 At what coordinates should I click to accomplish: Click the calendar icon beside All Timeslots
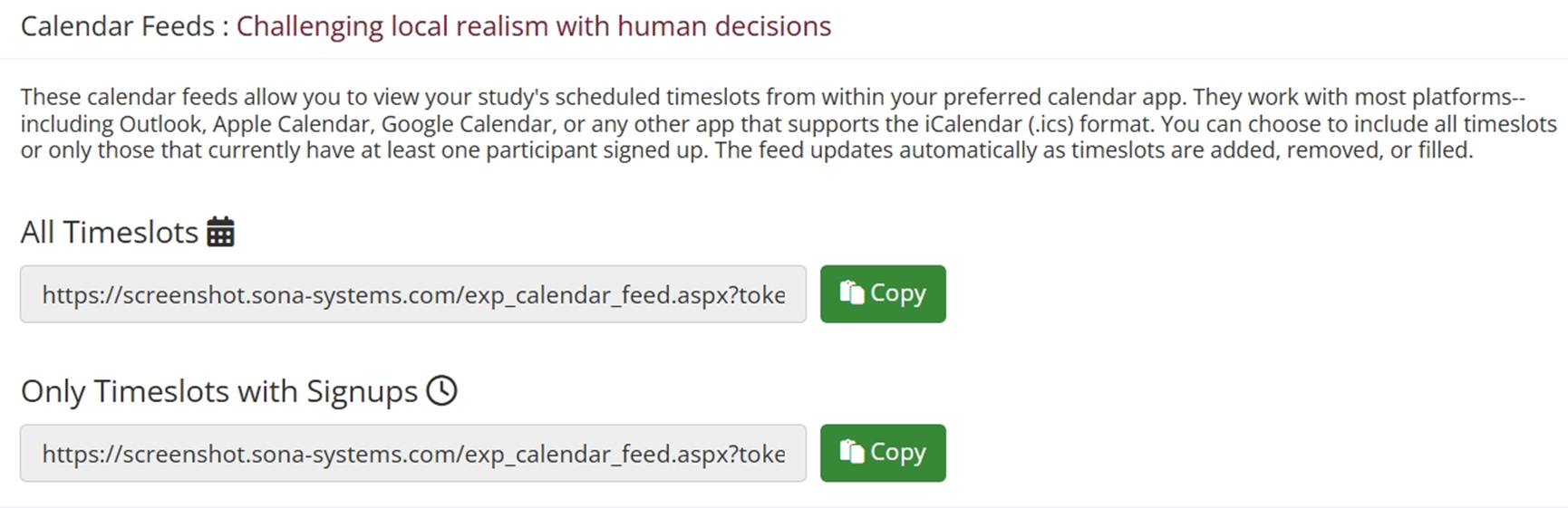coord(220,233)
